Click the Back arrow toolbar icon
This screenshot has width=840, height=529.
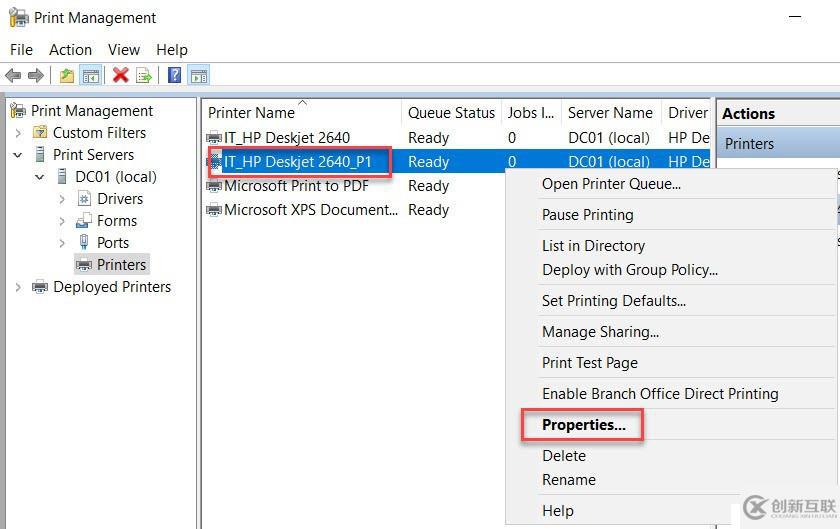(x=13, y=76)
